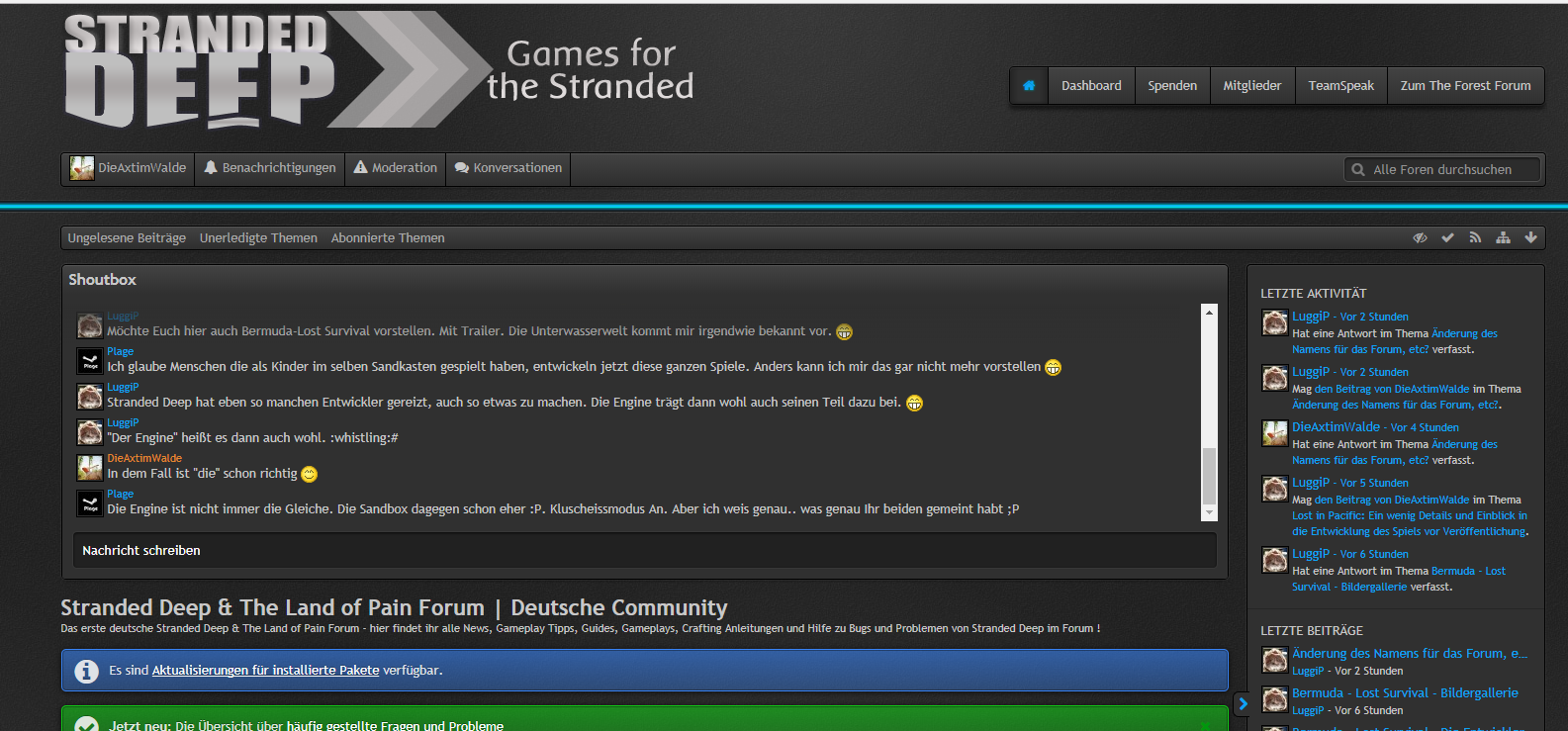1568x731 pixels.
Task: Show Ungelesene Beiträge
Action: [x=127, y=238]
